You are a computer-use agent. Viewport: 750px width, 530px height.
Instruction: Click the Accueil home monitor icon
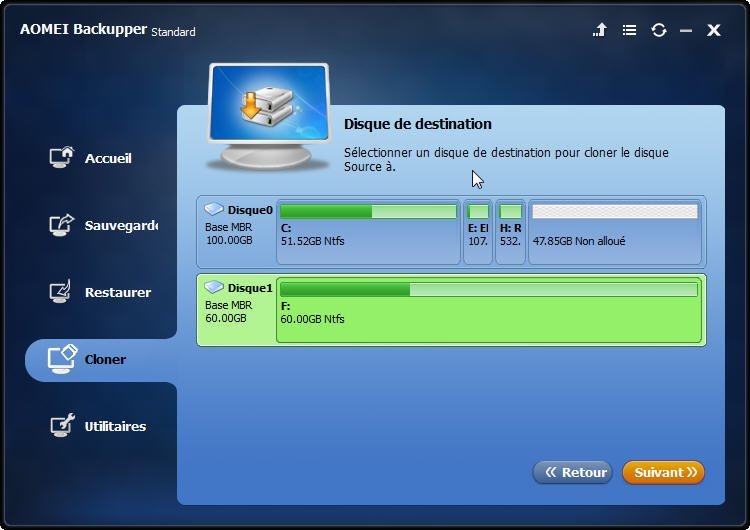click(x=61, y=157)
